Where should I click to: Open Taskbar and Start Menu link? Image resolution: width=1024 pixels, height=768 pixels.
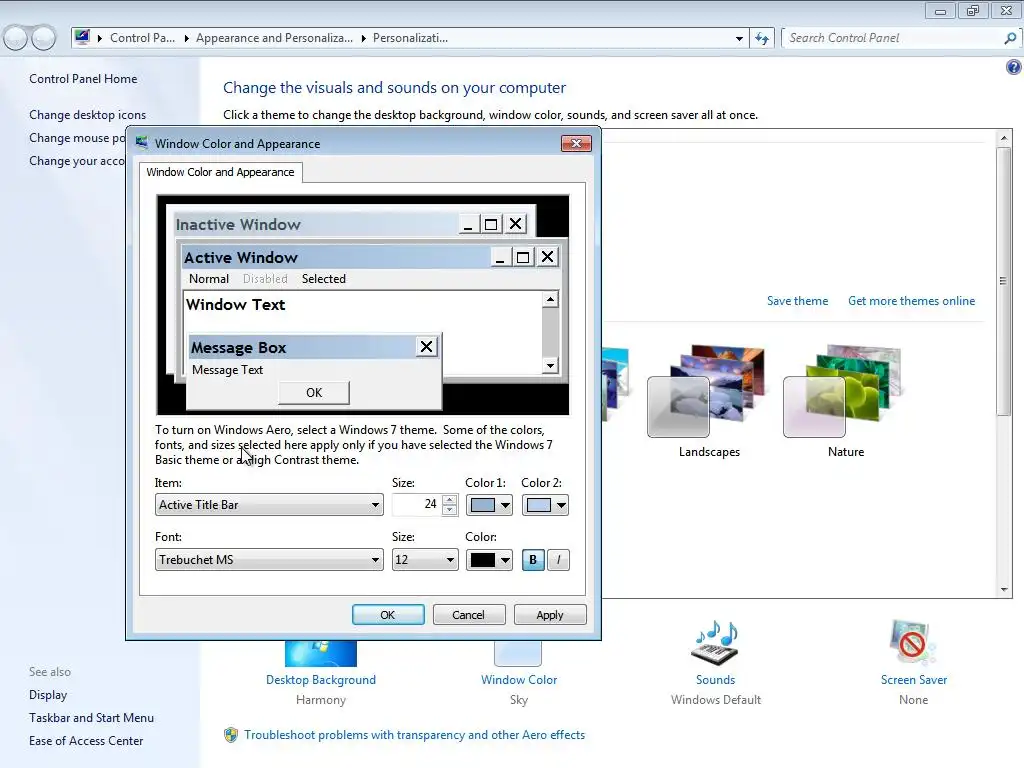pyautogui.click(x=91, y=718)
